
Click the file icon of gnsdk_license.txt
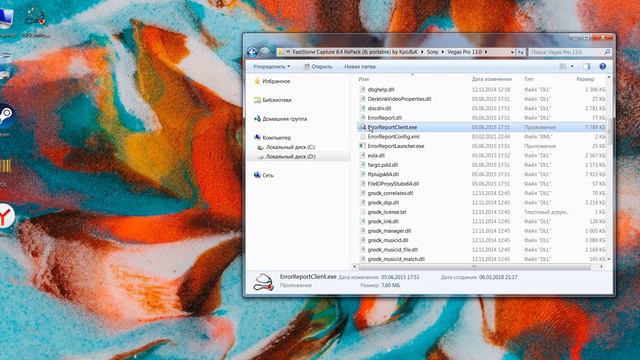coord(362,212)
